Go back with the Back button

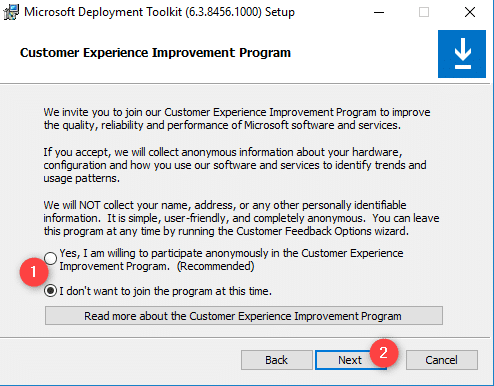point(277,360)
